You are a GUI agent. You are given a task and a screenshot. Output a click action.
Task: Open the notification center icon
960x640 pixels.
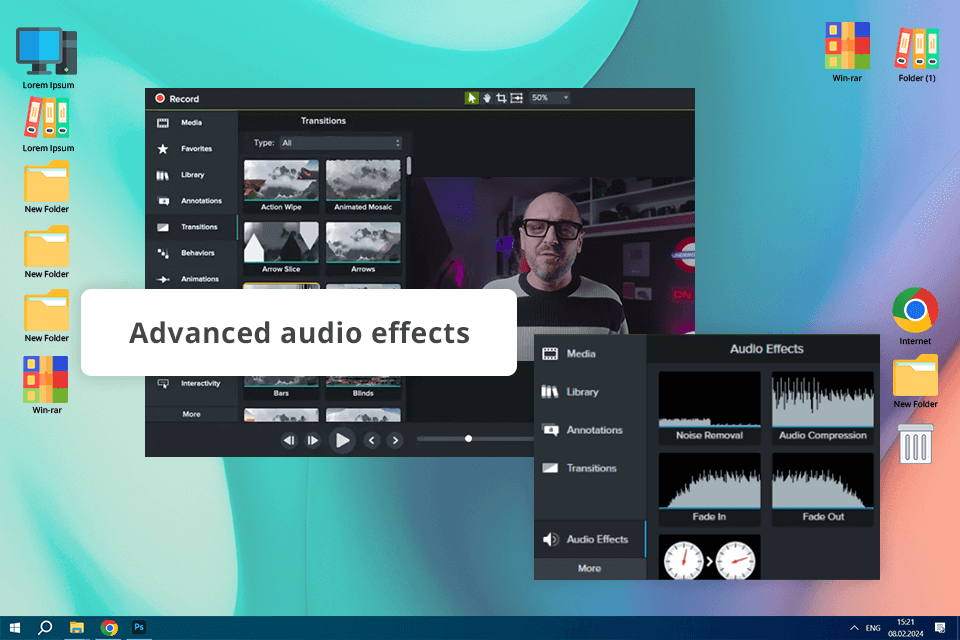pyautogui.click(x=940, y=628)
